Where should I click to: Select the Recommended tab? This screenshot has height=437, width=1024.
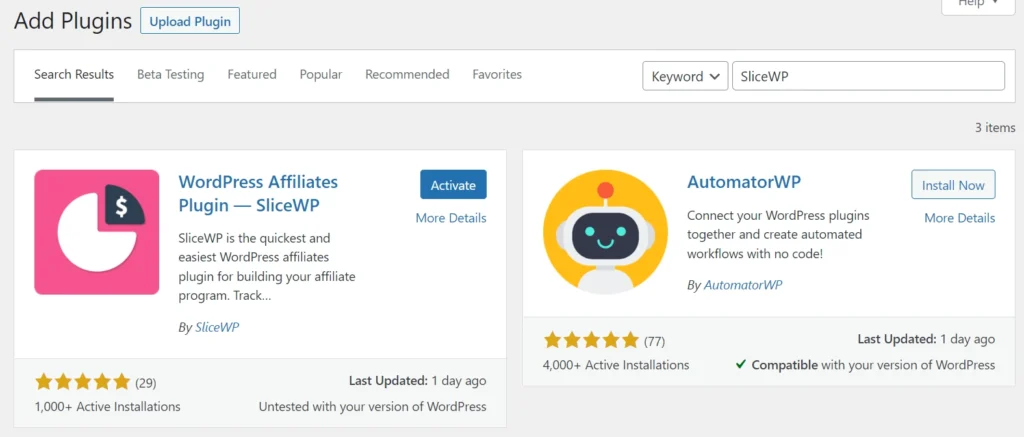[x=407, y=75]
